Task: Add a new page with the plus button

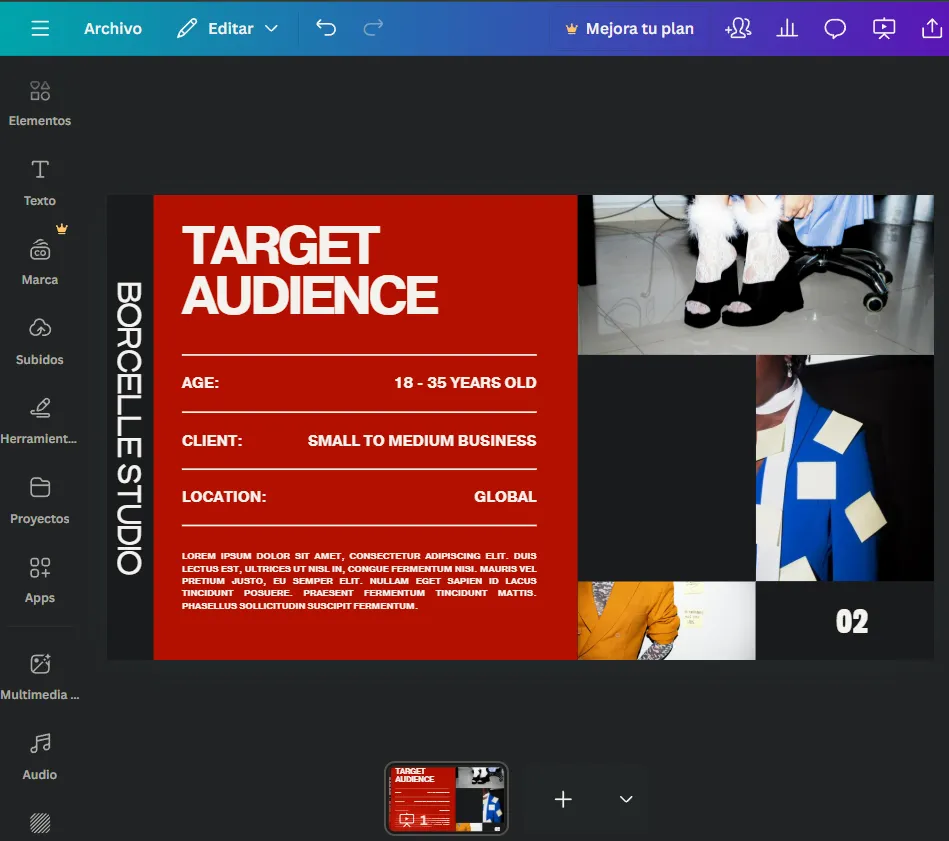Action: [x=562, y=799]
